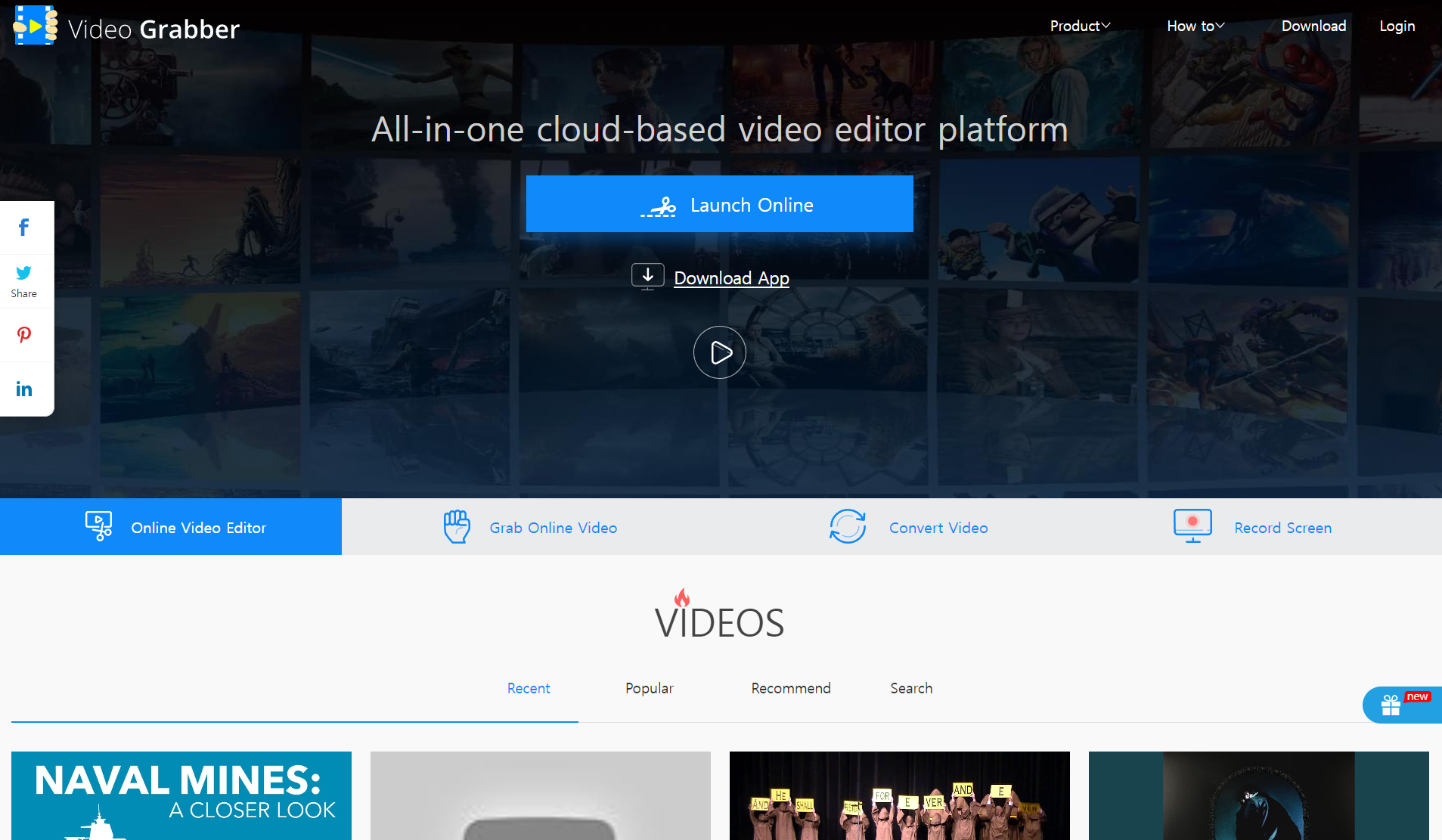
Task: Switch to the Popular videos tab
Action: point(650,689)
